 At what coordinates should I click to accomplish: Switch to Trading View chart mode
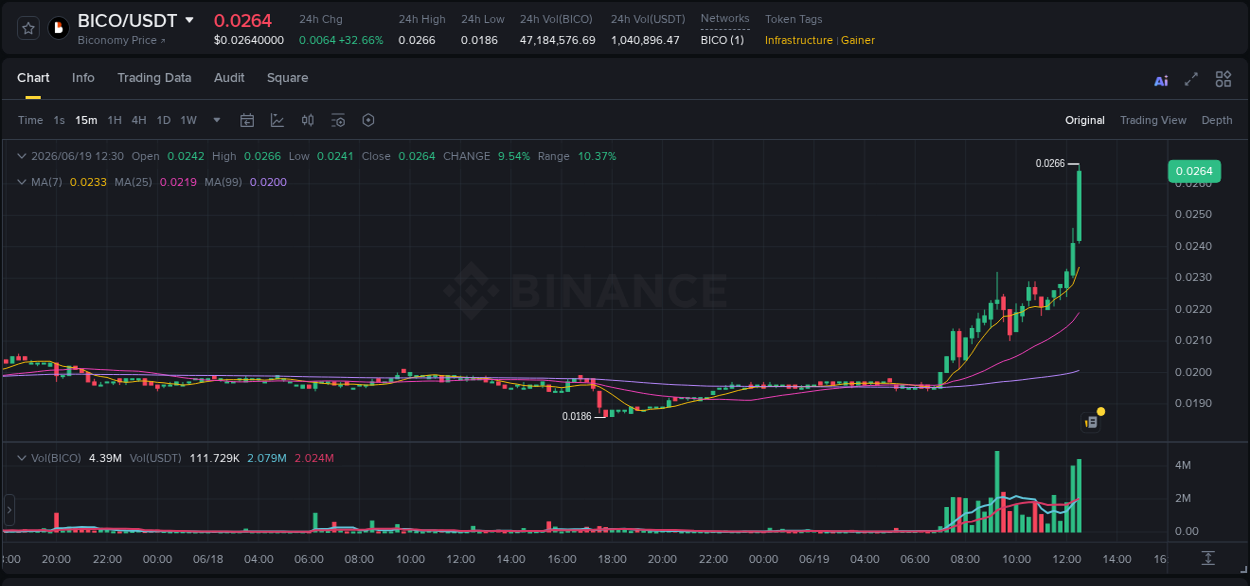1153,120
